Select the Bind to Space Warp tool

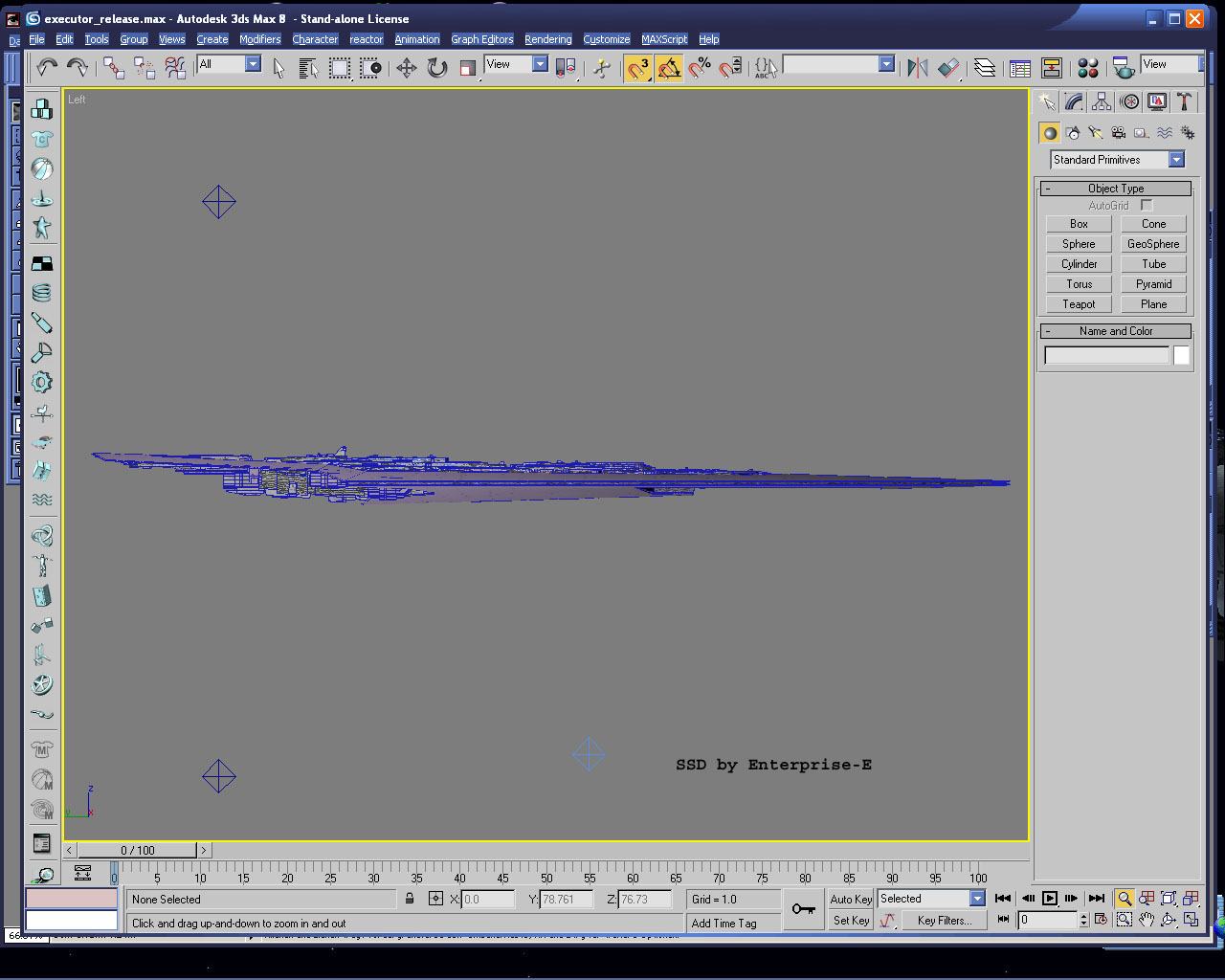click(x=175, y=67)
